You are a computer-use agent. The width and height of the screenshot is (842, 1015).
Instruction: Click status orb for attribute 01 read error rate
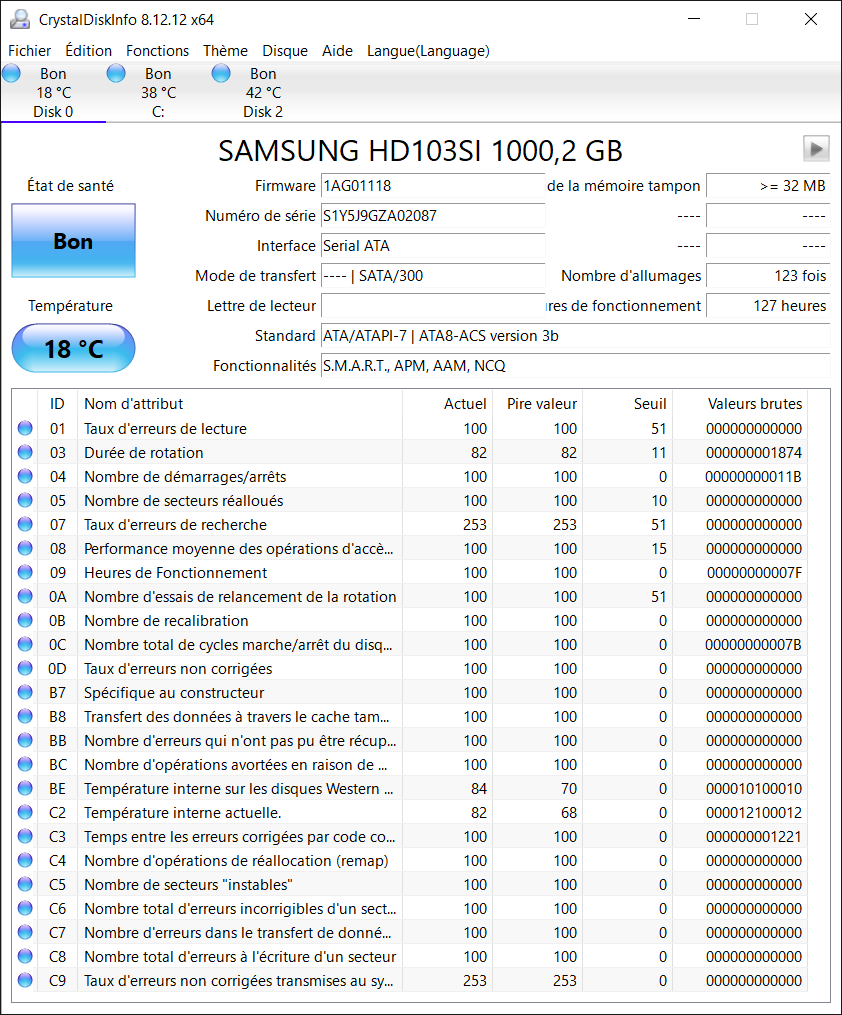(25, 429)
